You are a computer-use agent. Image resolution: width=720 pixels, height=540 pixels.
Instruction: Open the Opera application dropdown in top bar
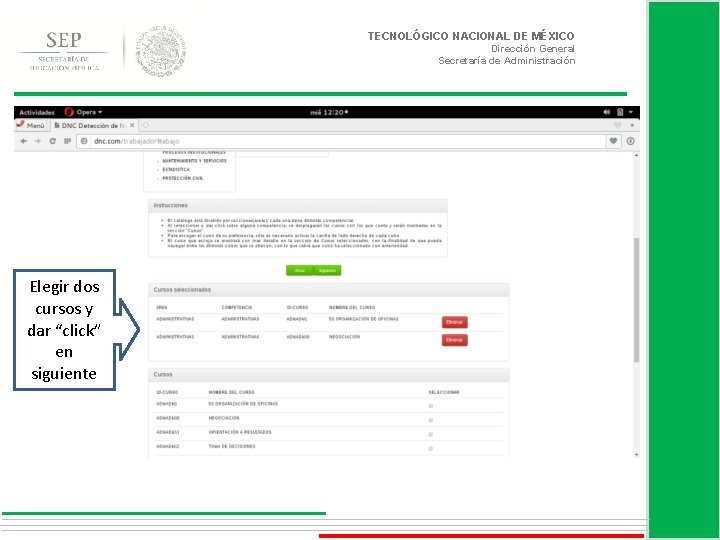[89, 112]
